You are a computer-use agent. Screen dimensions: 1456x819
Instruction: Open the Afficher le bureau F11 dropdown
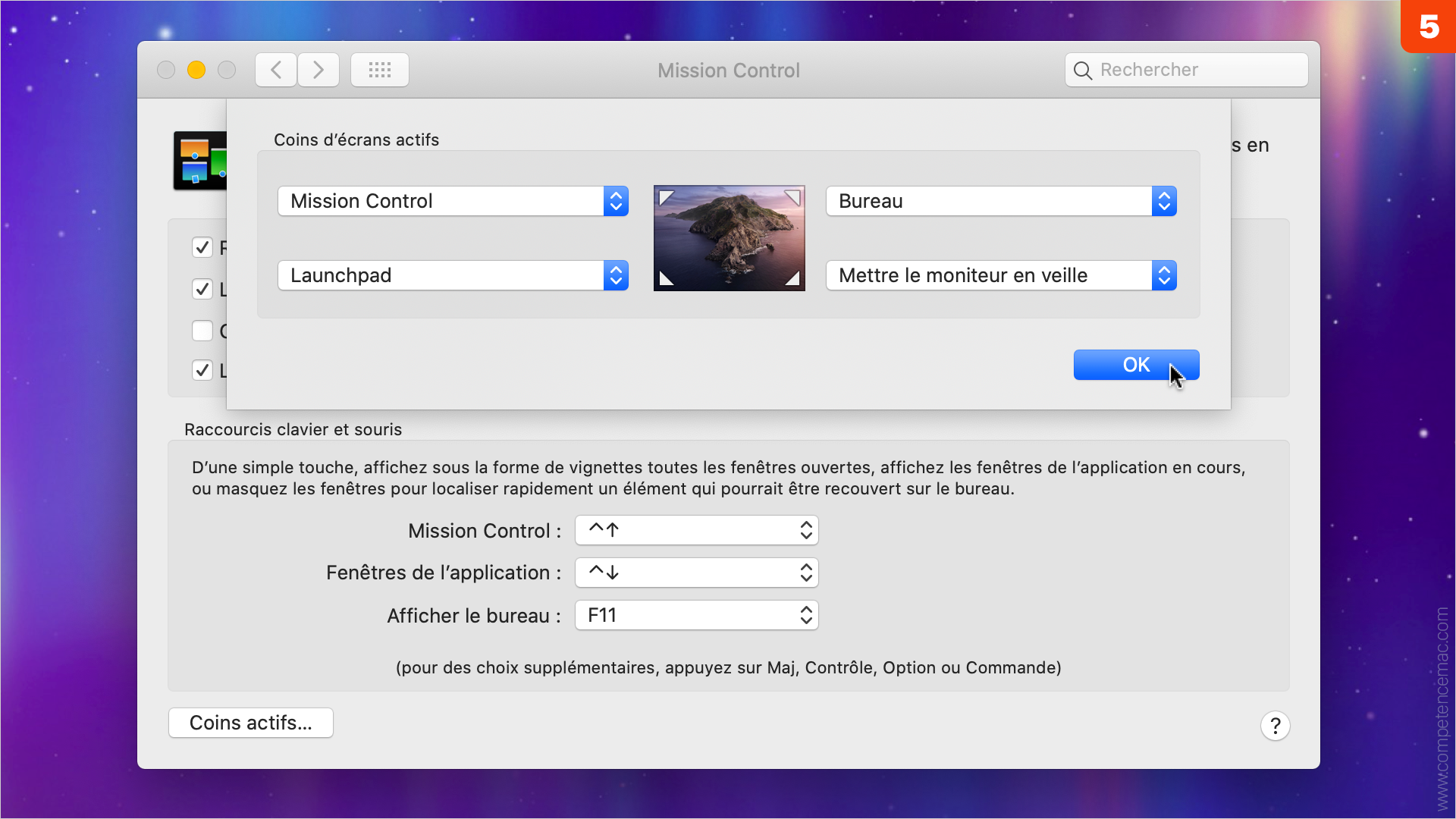(696, 615)
